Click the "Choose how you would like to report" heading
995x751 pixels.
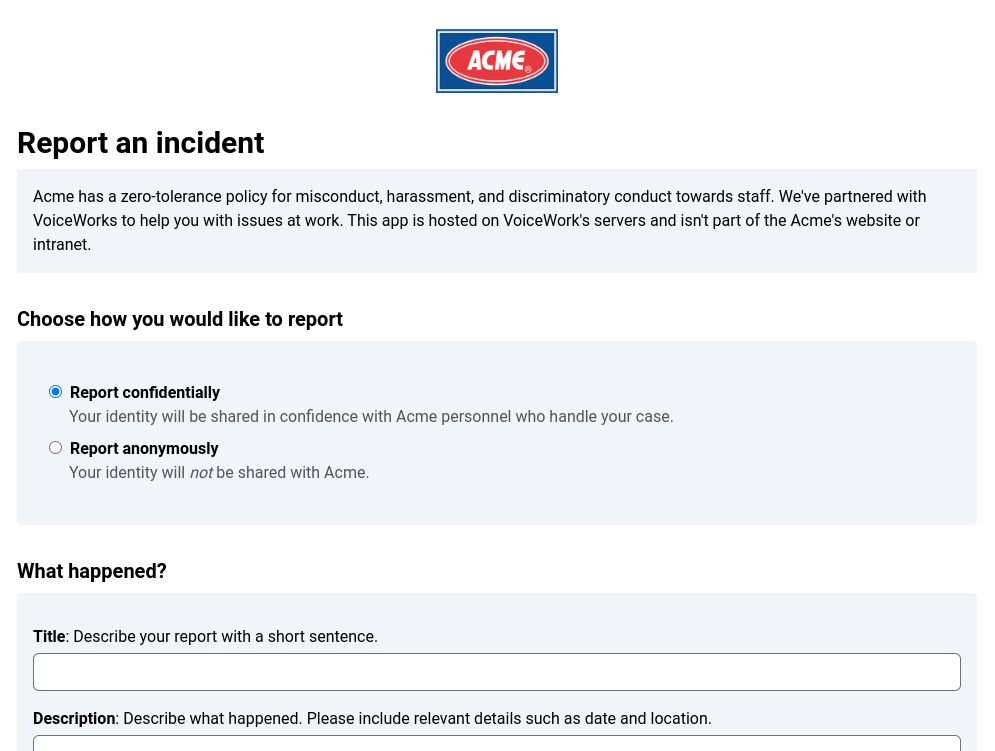coord(180,319)
